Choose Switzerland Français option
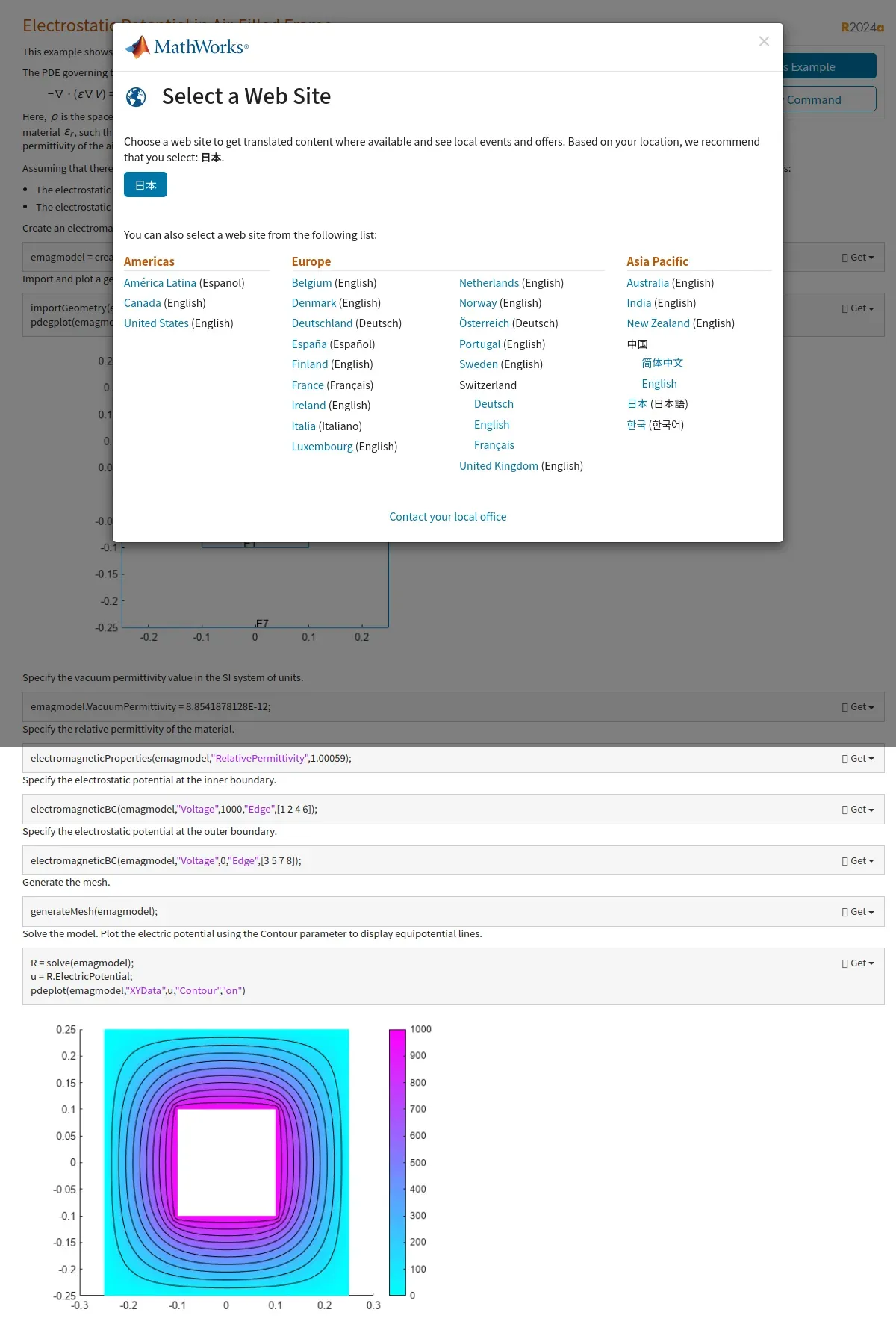 click(x=494, y=445)
